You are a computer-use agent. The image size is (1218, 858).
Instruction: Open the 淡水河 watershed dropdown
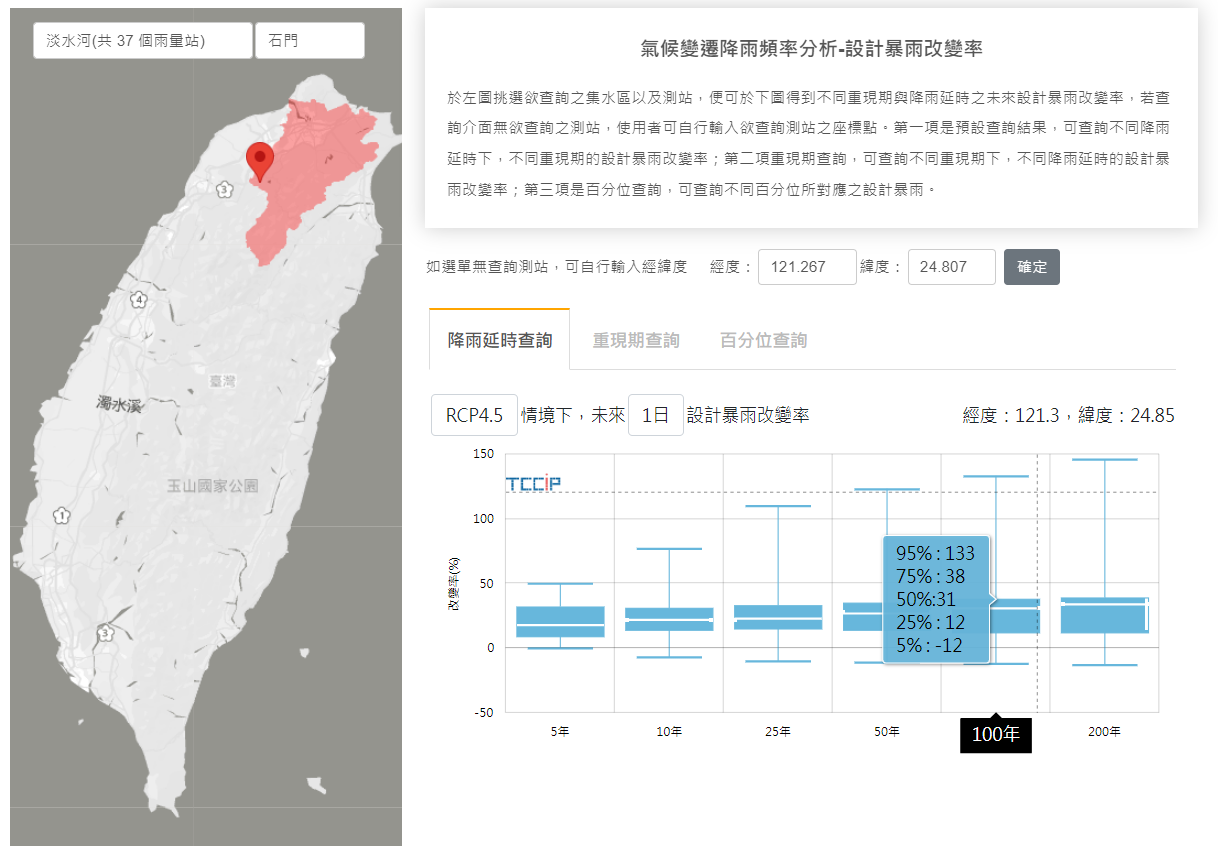(x=142, y=41)
